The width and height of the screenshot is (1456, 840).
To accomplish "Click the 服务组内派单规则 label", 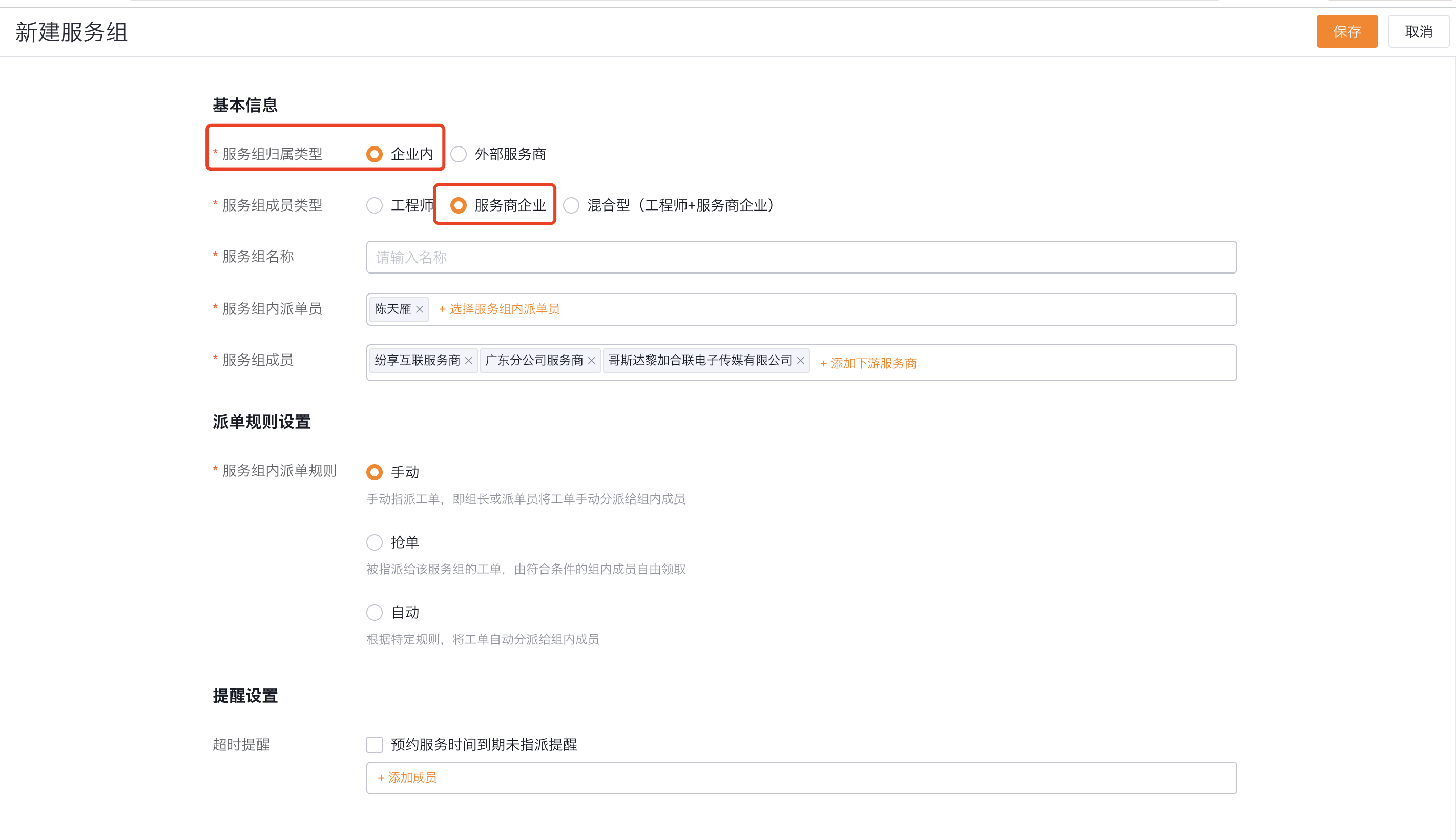I will pyautogui.click(x=279, y=471).
